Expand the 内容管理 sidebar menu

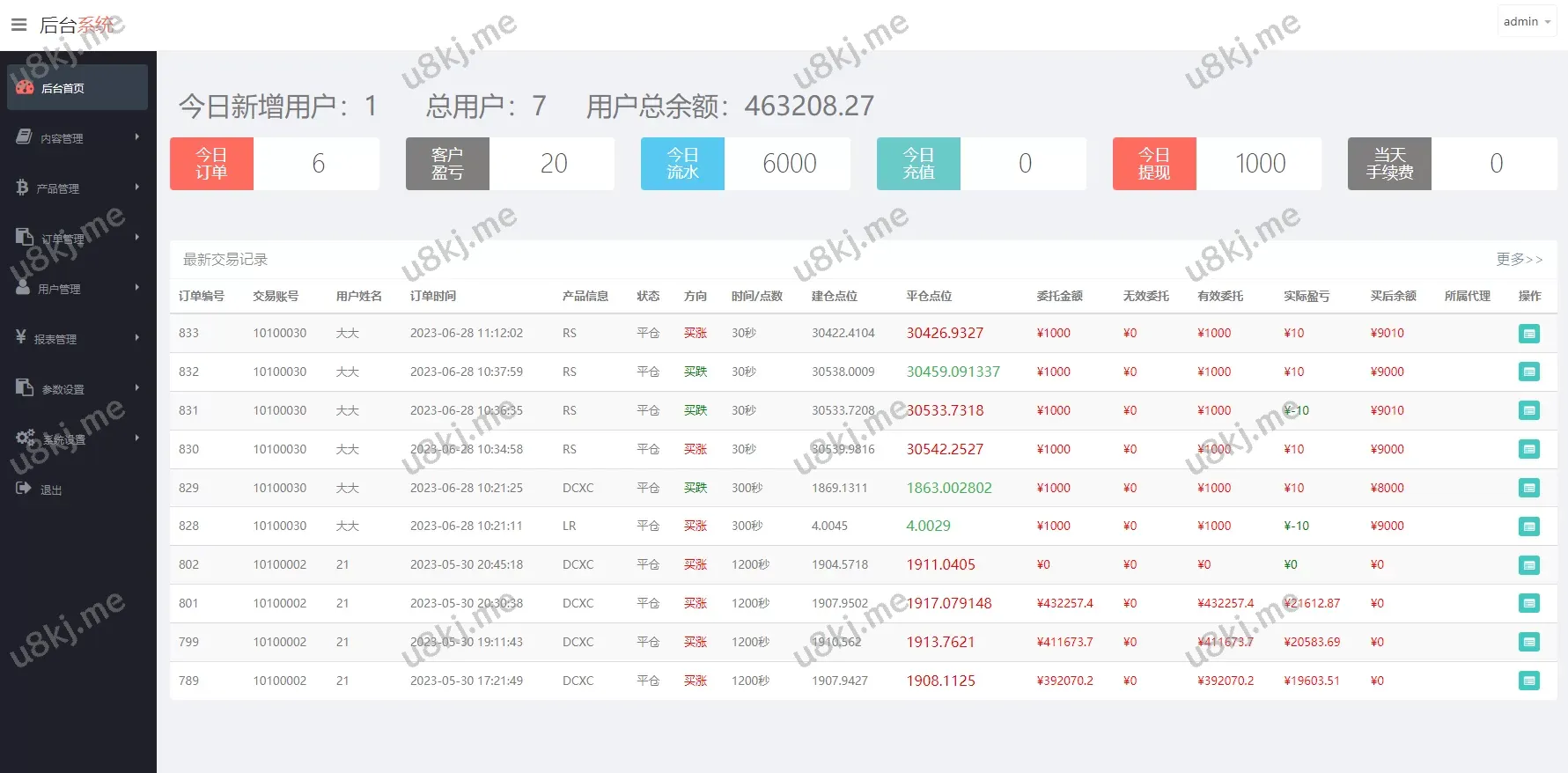coord(77,138)
